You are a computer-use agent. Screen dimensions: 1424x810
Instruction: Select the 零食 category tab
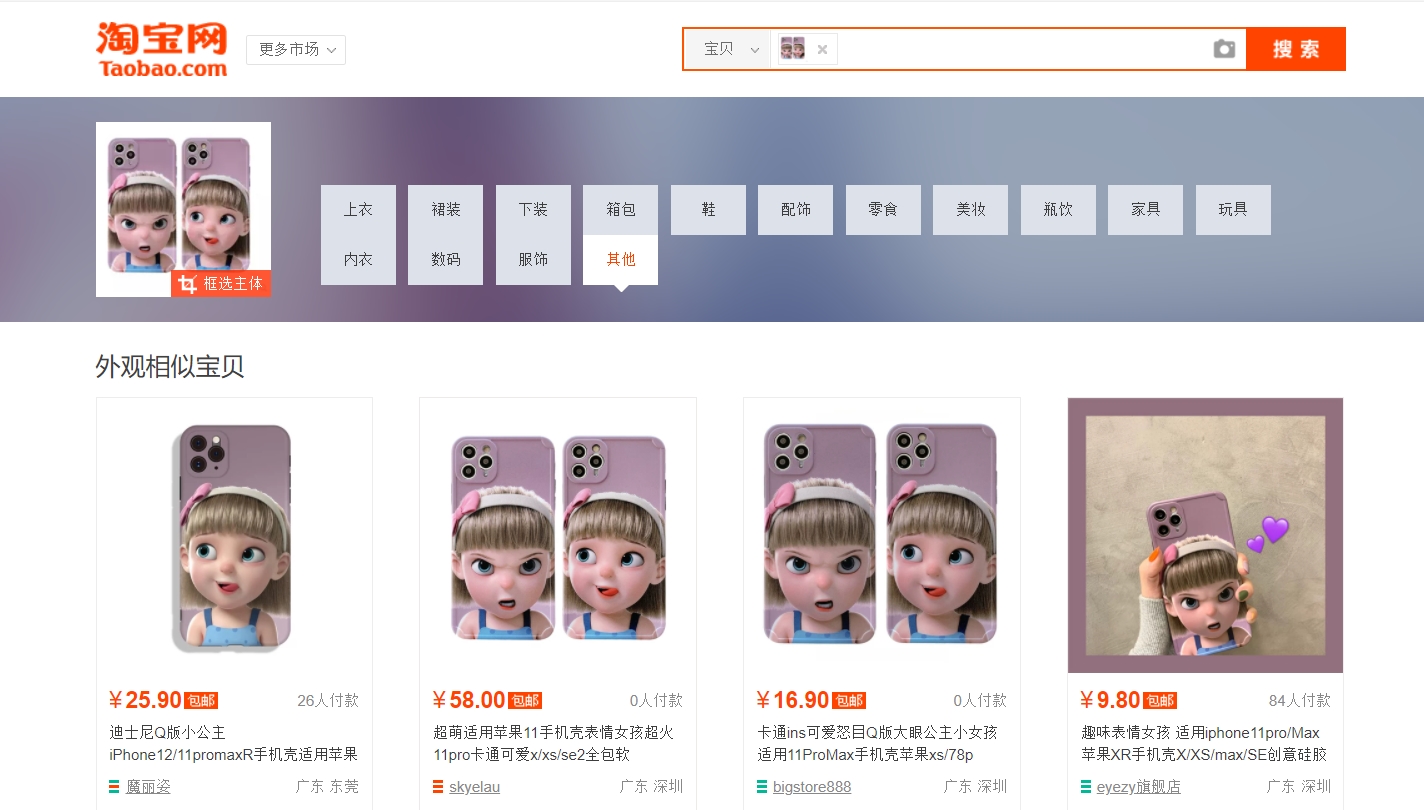(x=883, y=210)
